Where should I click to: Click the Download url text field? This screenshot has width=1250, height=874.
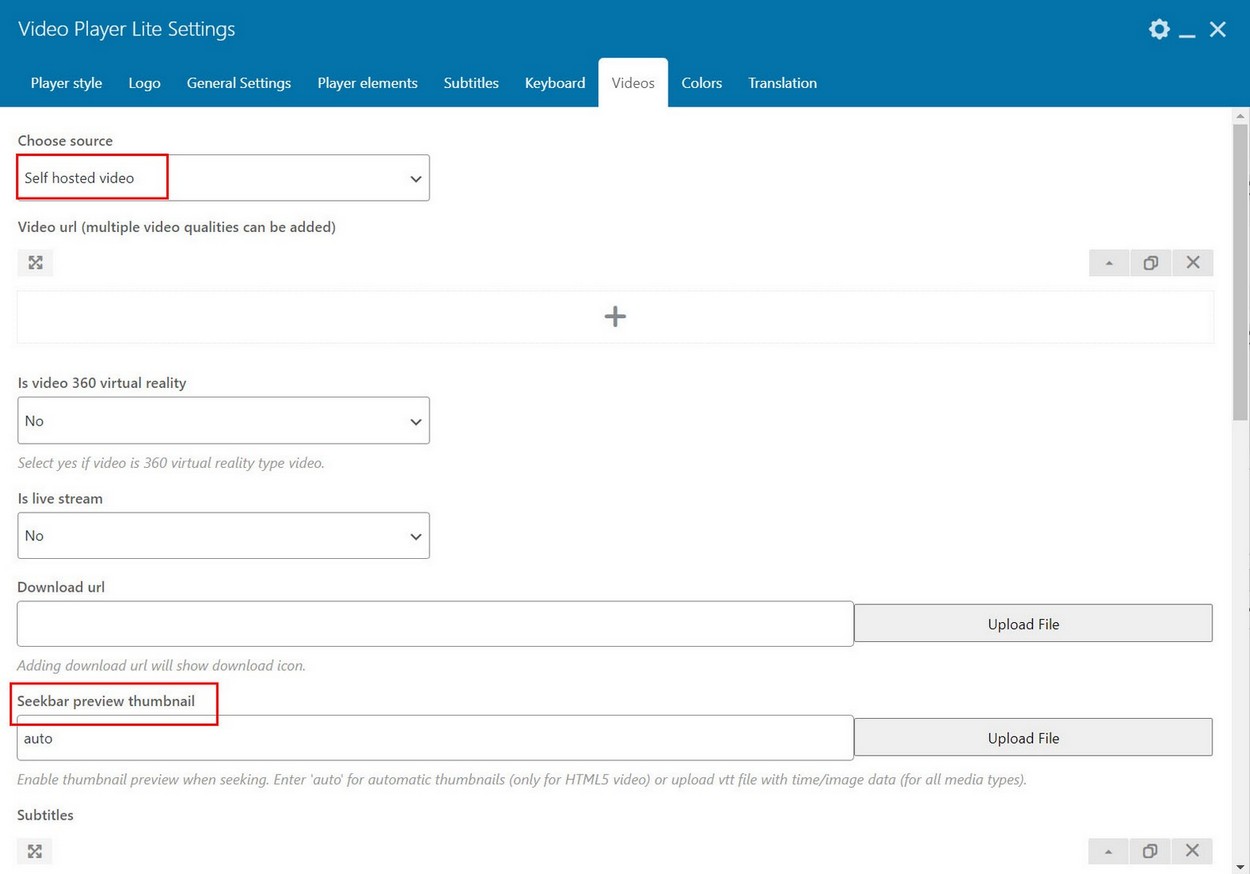[x=435, y=624]
